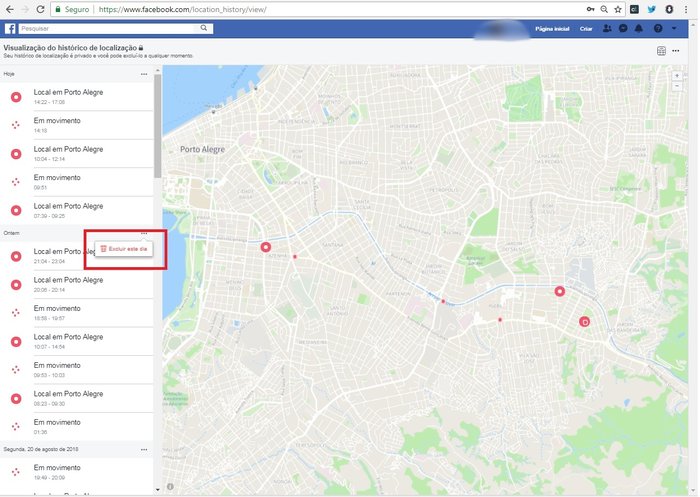Viewport: 700px width, 497px height.
Task: Select Local em Porto Alegre 20:06 entry
Action: tap(77, 284)
